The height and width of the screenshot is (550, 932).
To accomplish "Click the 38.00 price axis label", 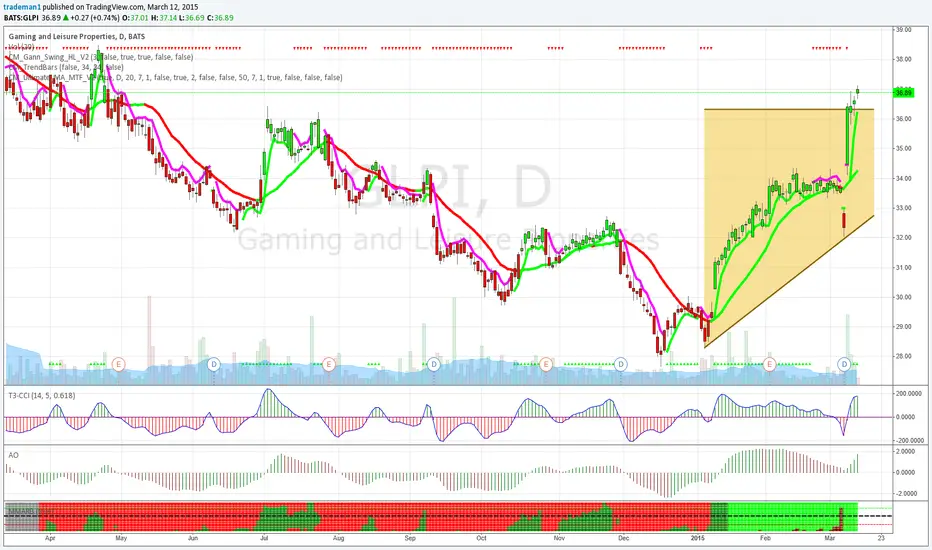I will [x=903, y=59].
